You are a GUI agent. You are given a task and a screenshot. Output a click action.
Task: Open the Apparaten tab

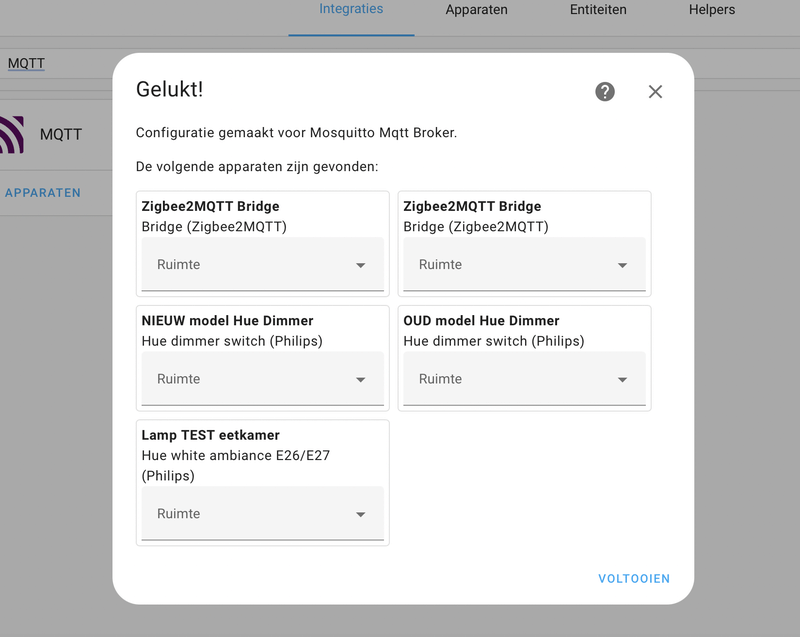click(x=476, y=10)
